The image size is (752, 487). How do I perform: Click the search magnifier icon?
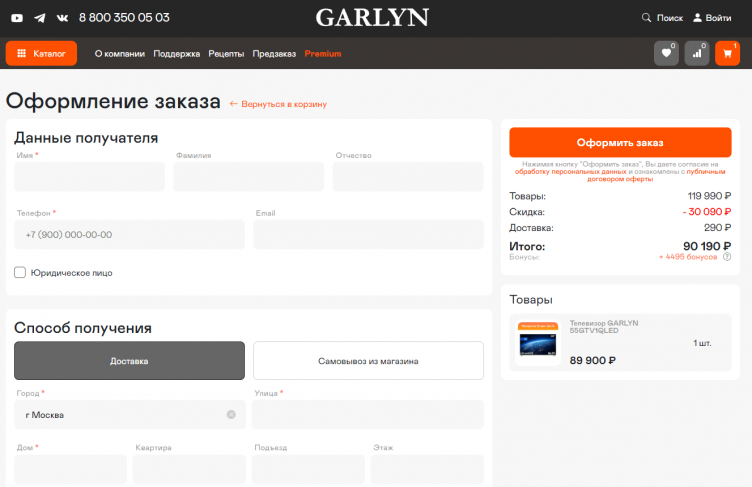click(x=646, y=18)
